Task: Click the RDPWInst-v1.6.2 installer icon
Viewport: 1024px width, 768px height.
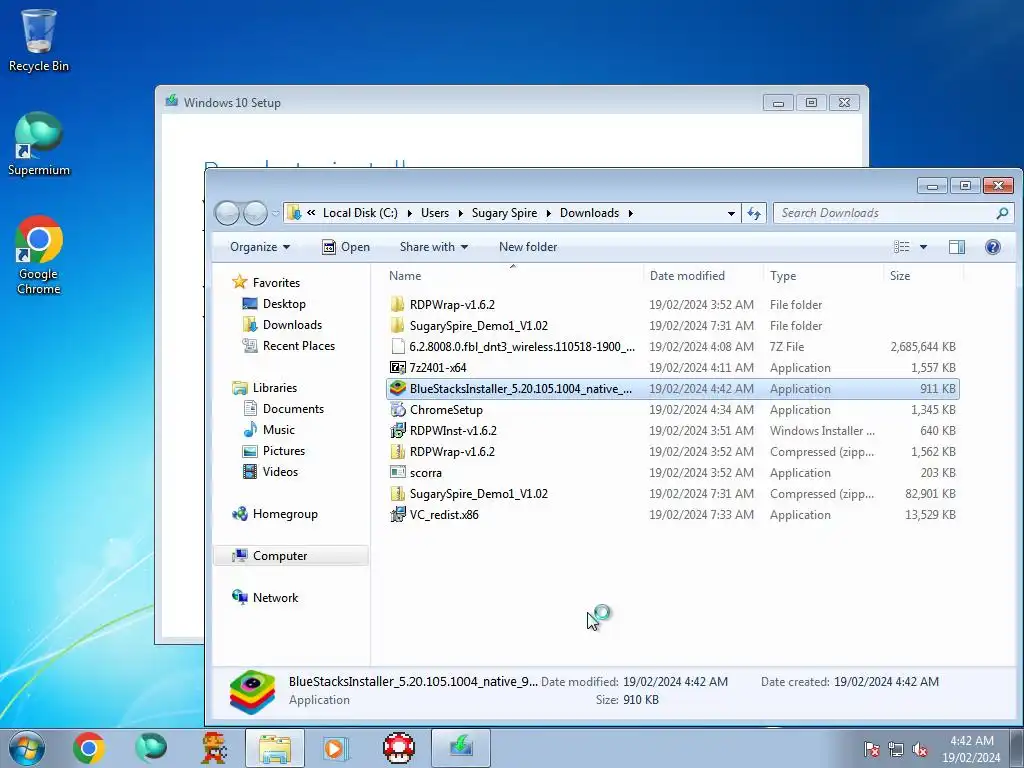Action: coord(398,430)
